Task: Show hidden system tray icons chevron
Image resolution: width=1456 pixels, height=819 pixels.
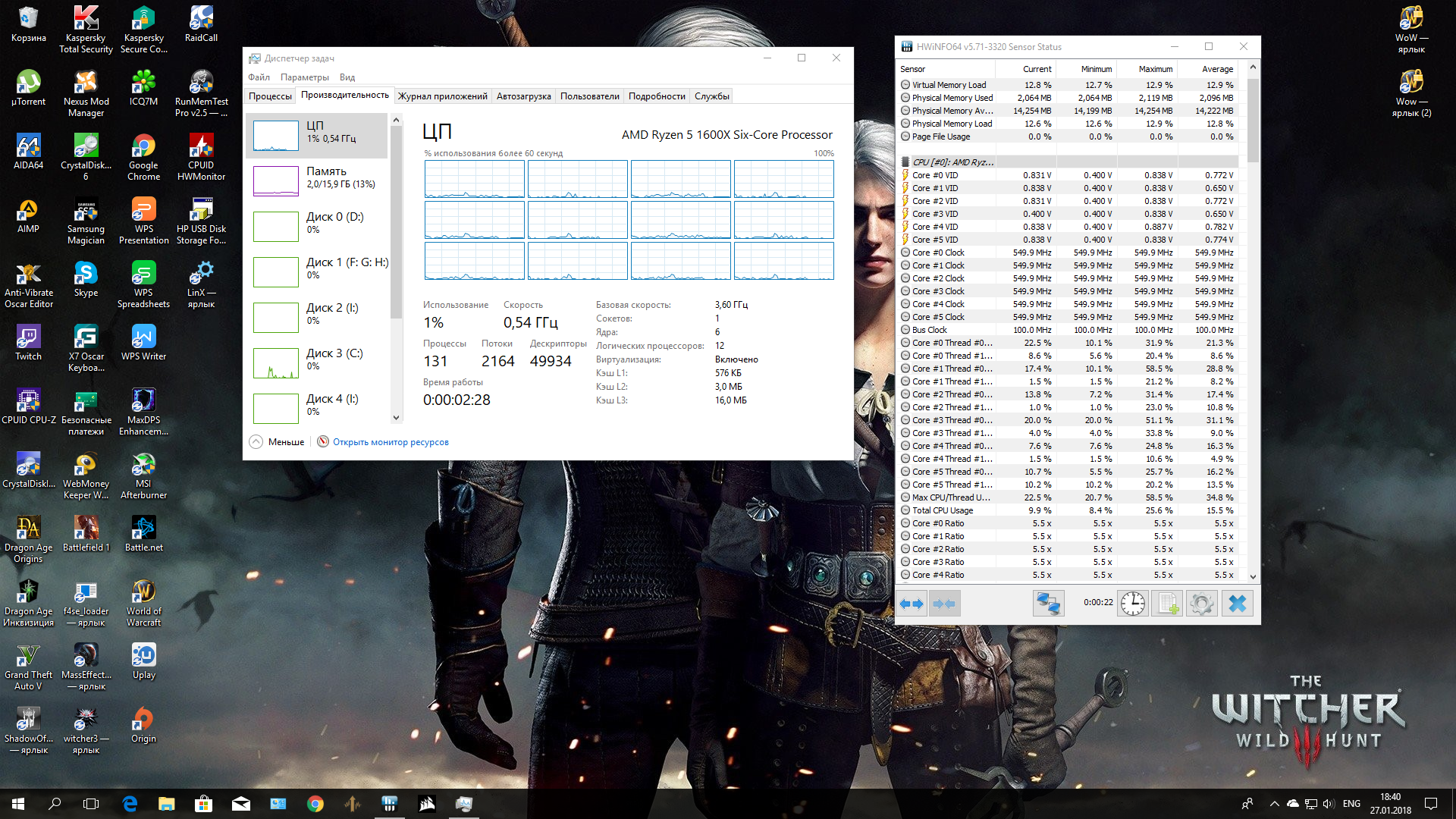Action: [x=1274, y=804]
